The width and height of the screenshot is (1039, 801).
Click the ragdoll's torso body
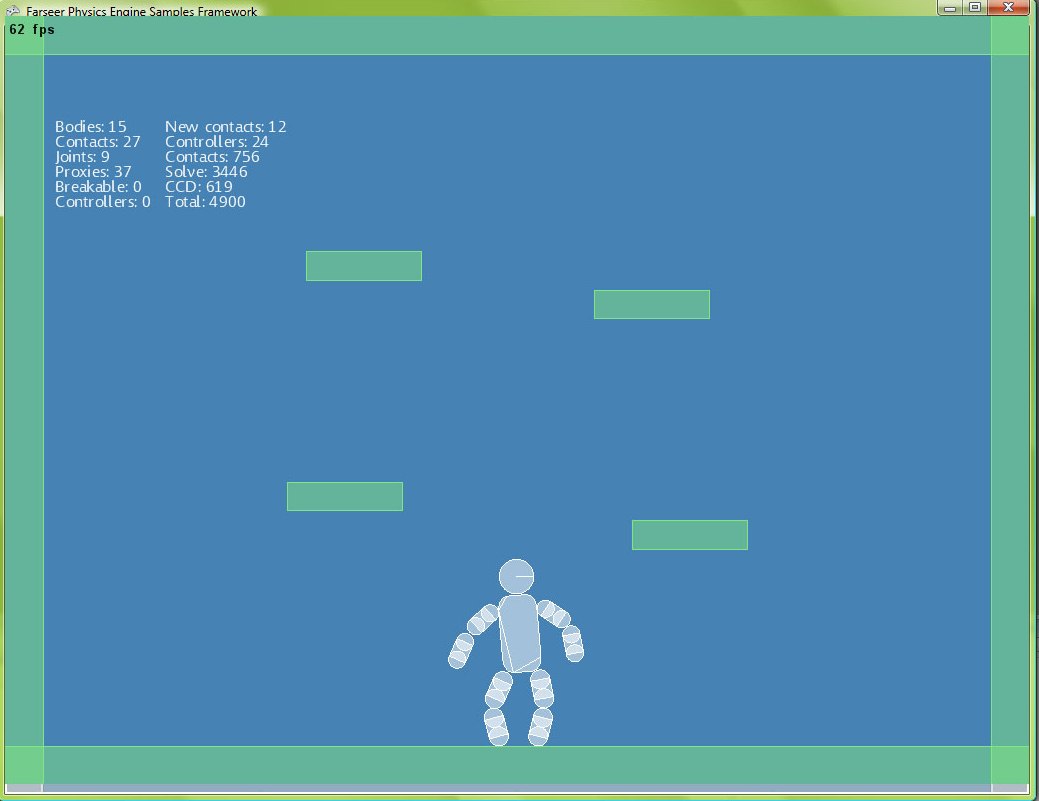click(x=519, y=632)
